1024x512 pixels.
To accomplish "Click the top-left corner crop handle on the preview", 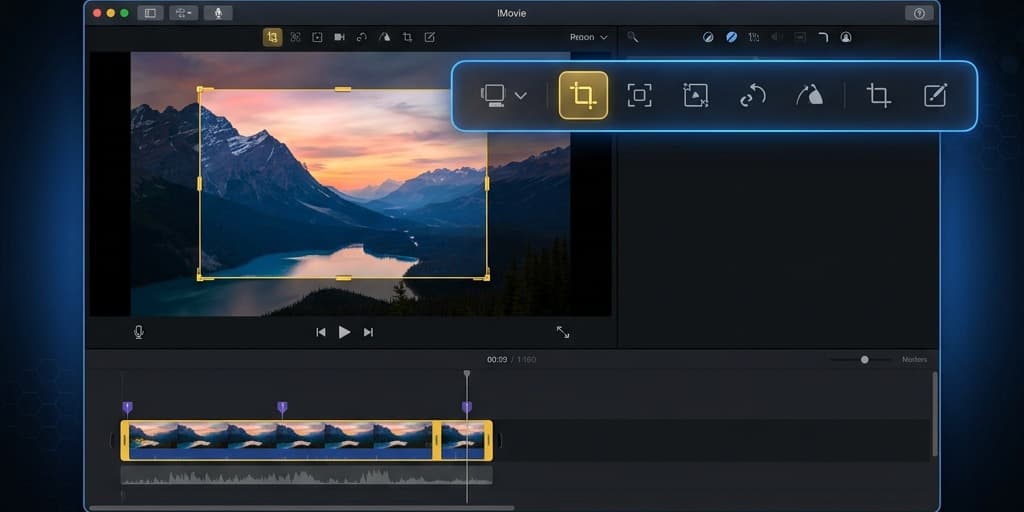I will coord(201,90).
